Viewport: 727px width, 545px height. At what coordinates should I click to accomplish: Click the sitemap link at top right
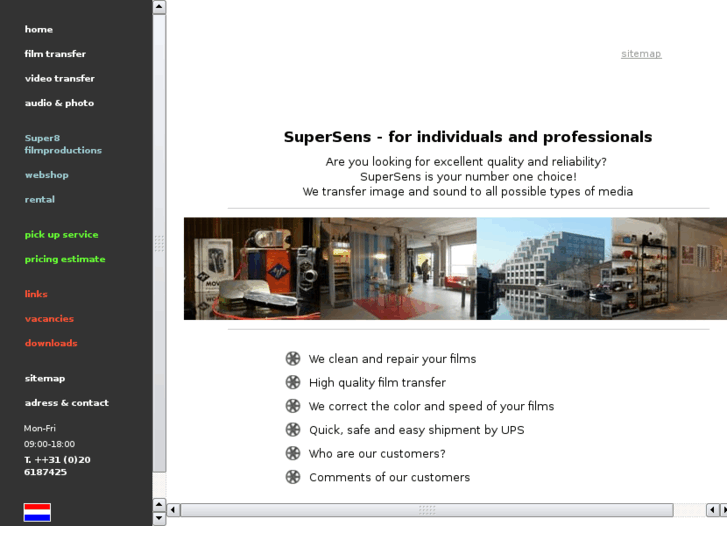641,54
